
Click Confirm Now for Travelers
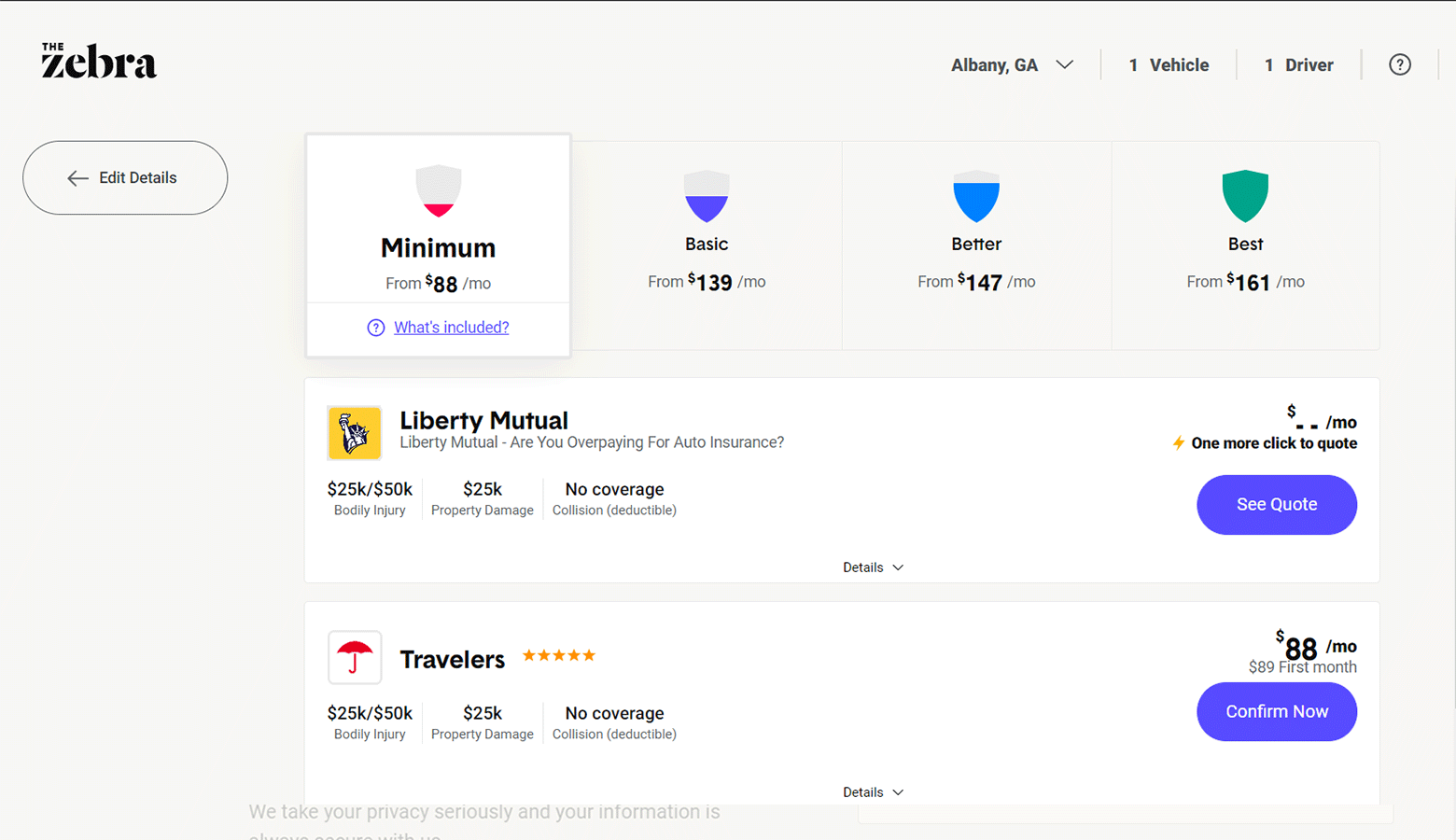coord(1276,712)
